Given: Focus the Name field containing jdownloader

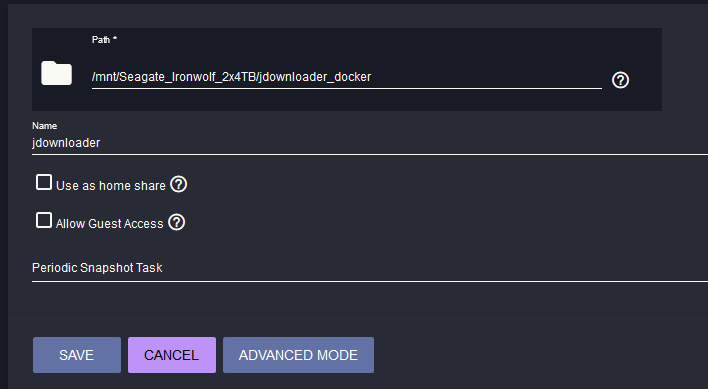Looking at the screenshot, I should tap(370, 143).
